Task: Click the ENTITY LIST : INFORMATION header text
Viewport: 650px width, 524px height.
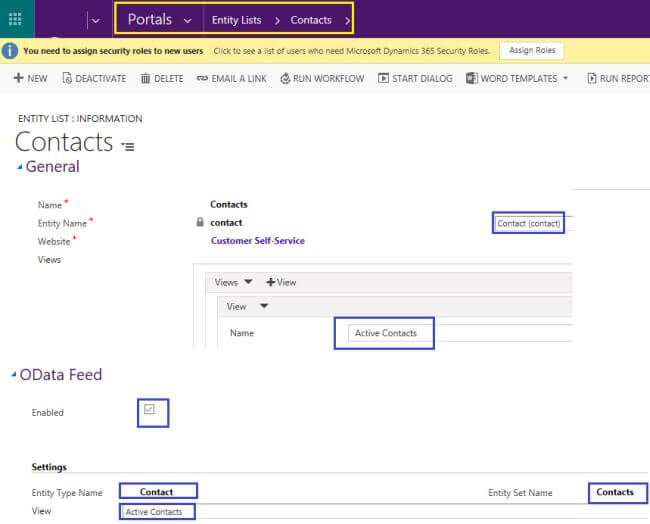Action: coord(80,119)
